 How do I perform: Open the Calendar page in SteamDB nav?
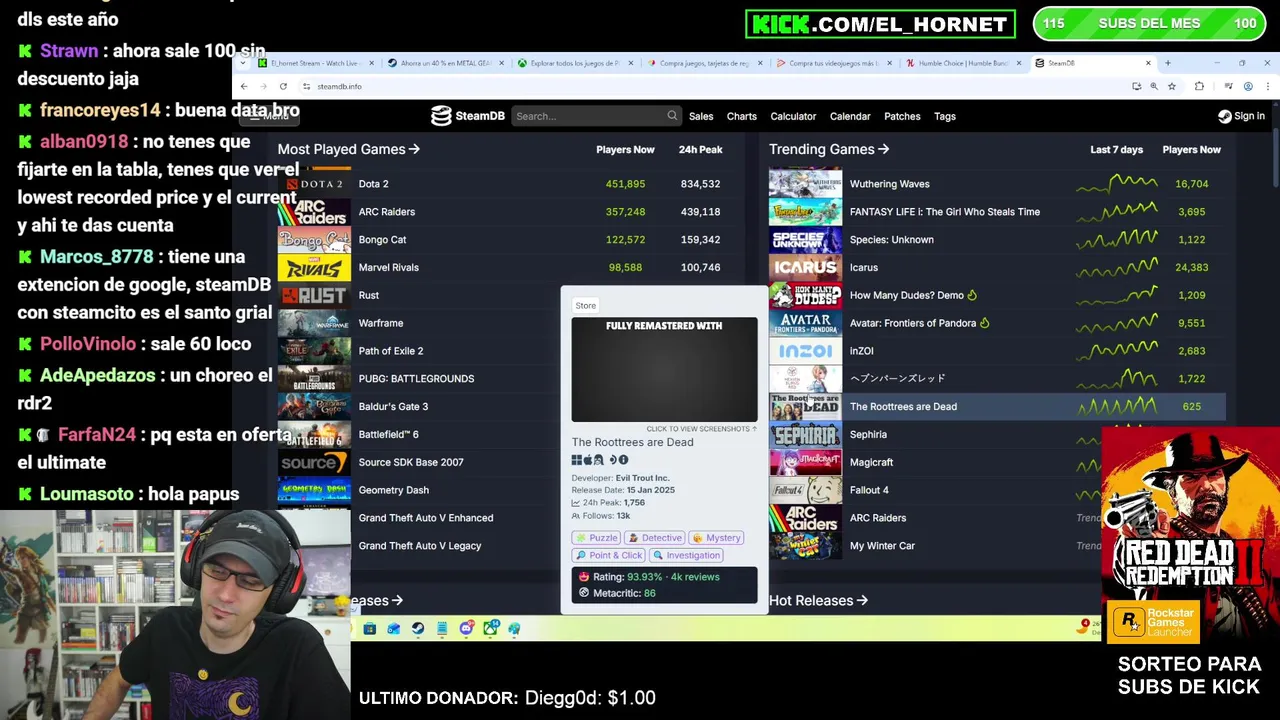tap(850, 116)
